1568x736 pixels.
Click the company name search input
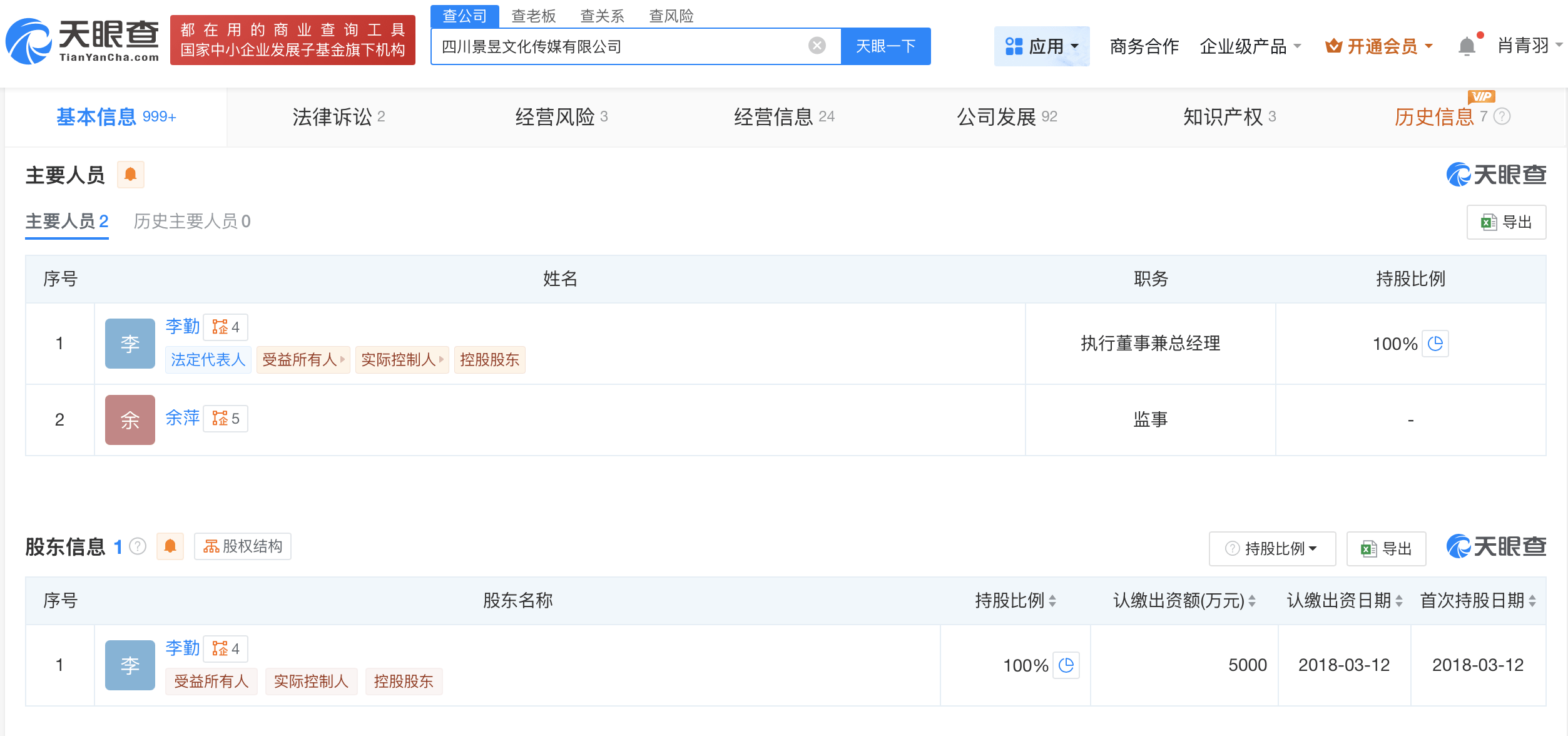coord(619,46)
